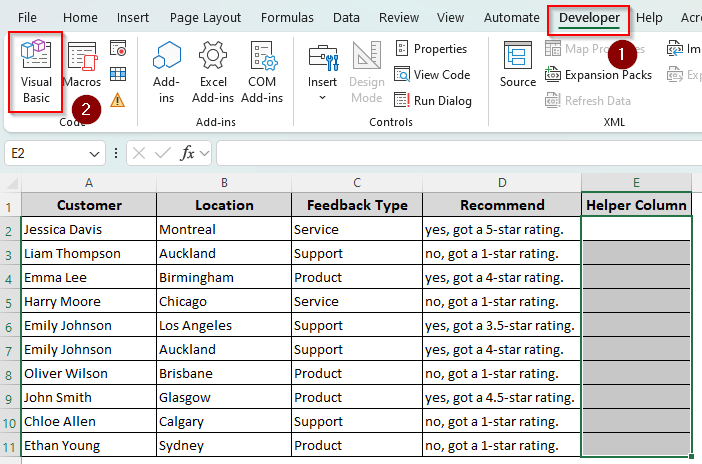Select the Jessica Davis cell
The width and height of the screenshot is (702, 464).
pos(89,229)
